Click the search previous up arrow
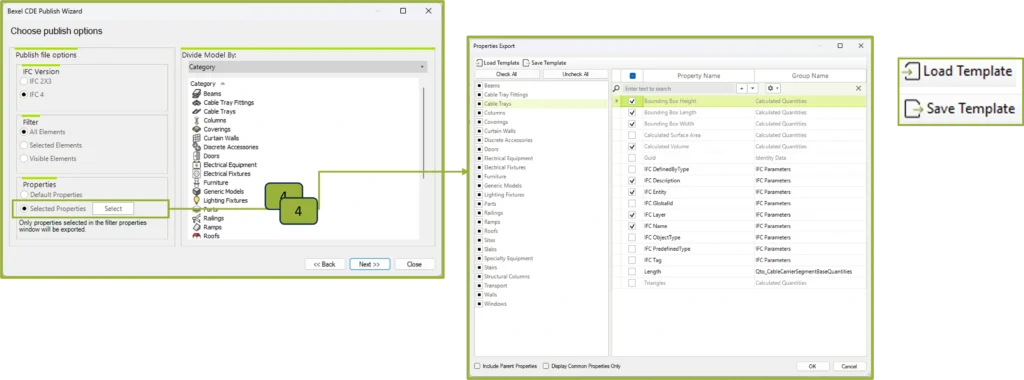The width and height of the screenshot is (1024, 380). tap(742, 88)
